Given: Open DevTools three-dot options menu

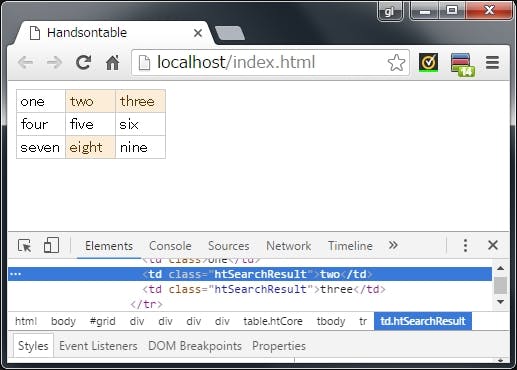Looking at the screenshot, I should (465, 245).
